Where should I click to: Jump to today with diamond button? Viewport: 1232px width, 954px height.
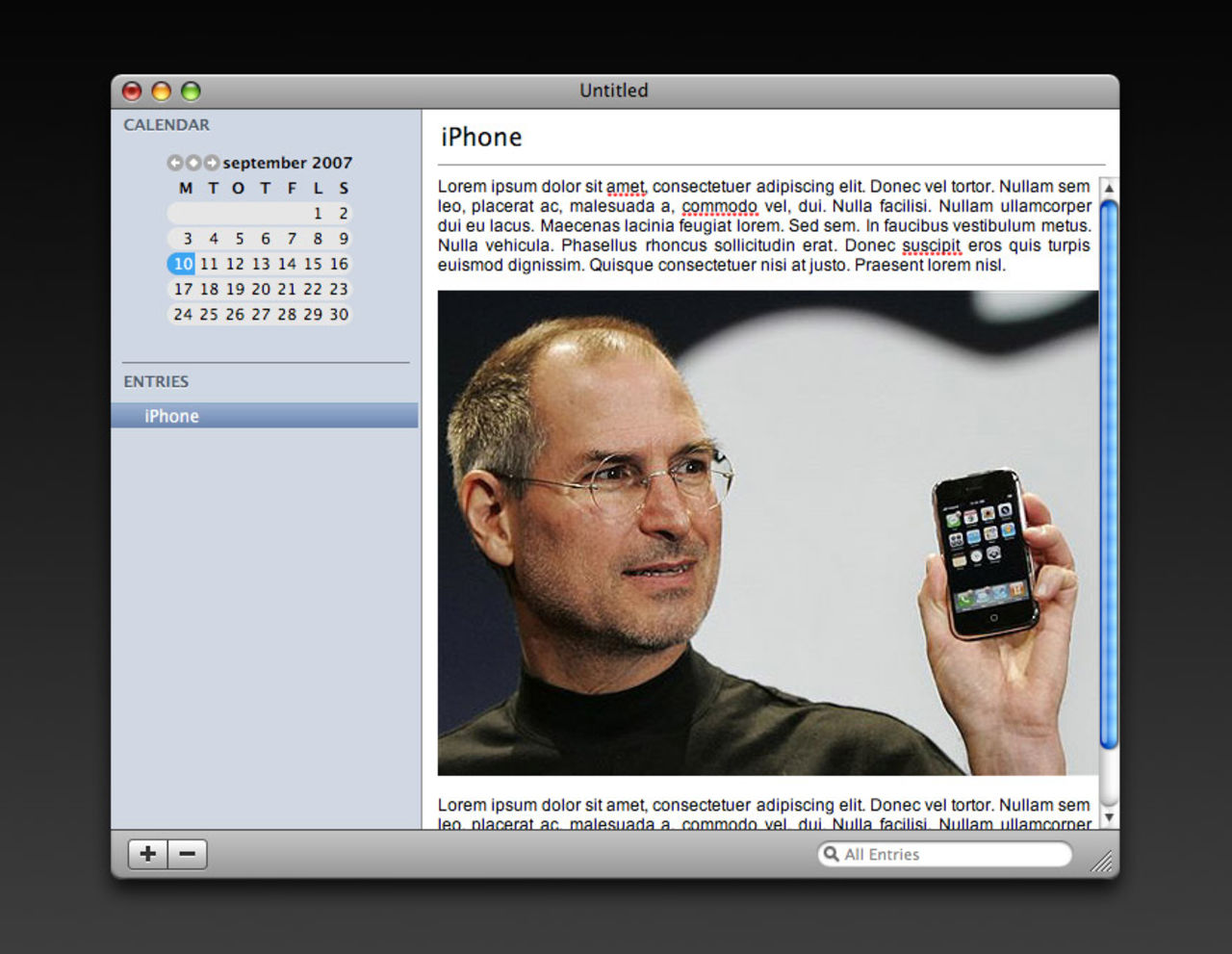[192, 163]
